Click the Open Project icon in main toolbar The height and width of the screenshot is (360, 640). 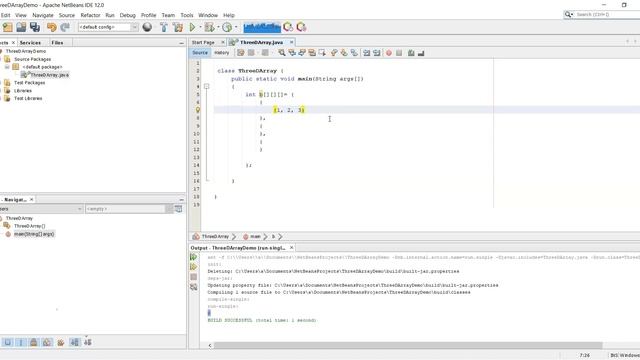pos(21,27)
